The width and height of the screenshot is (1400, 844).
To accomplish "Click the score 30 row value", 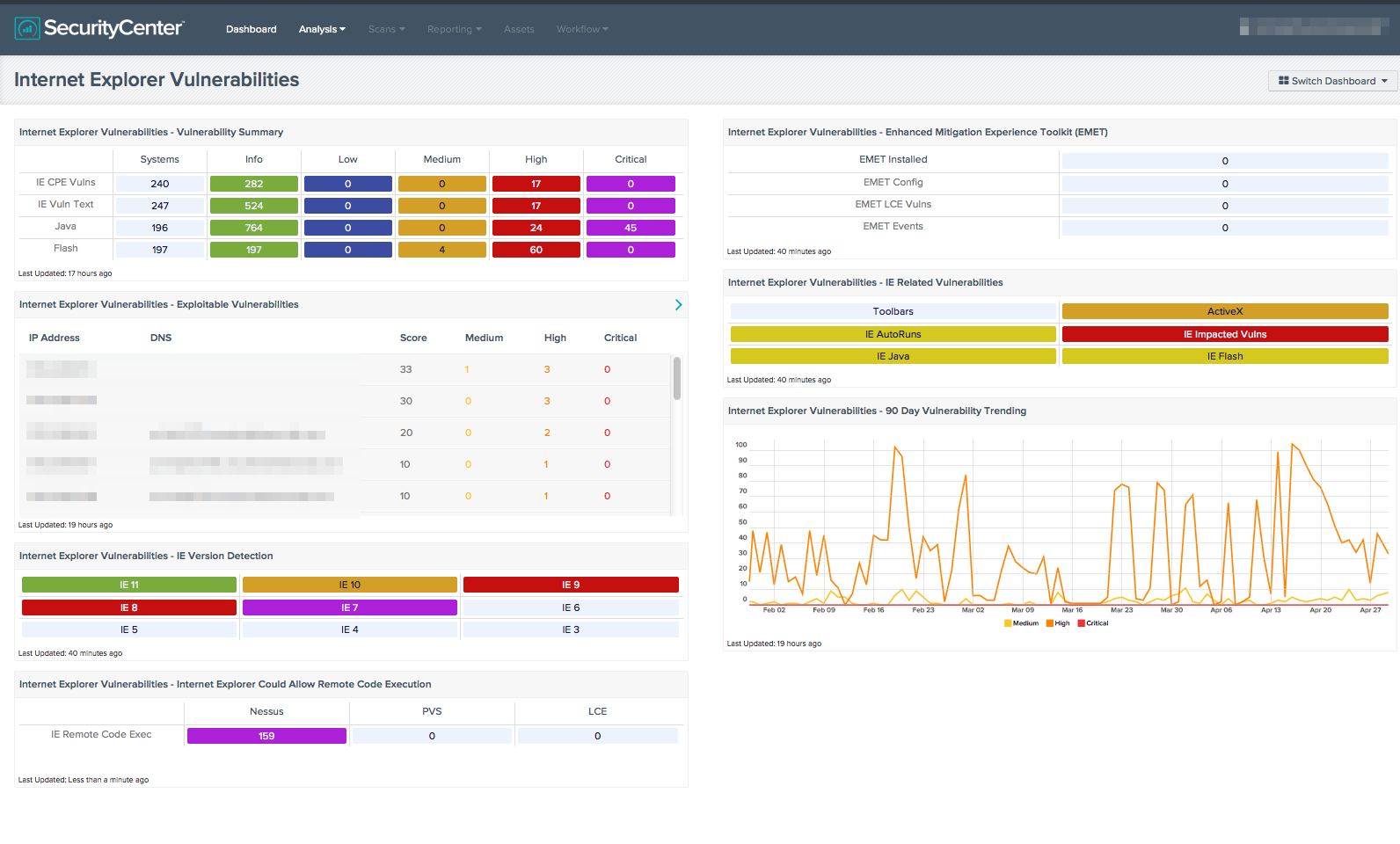I will click(405, 401).
